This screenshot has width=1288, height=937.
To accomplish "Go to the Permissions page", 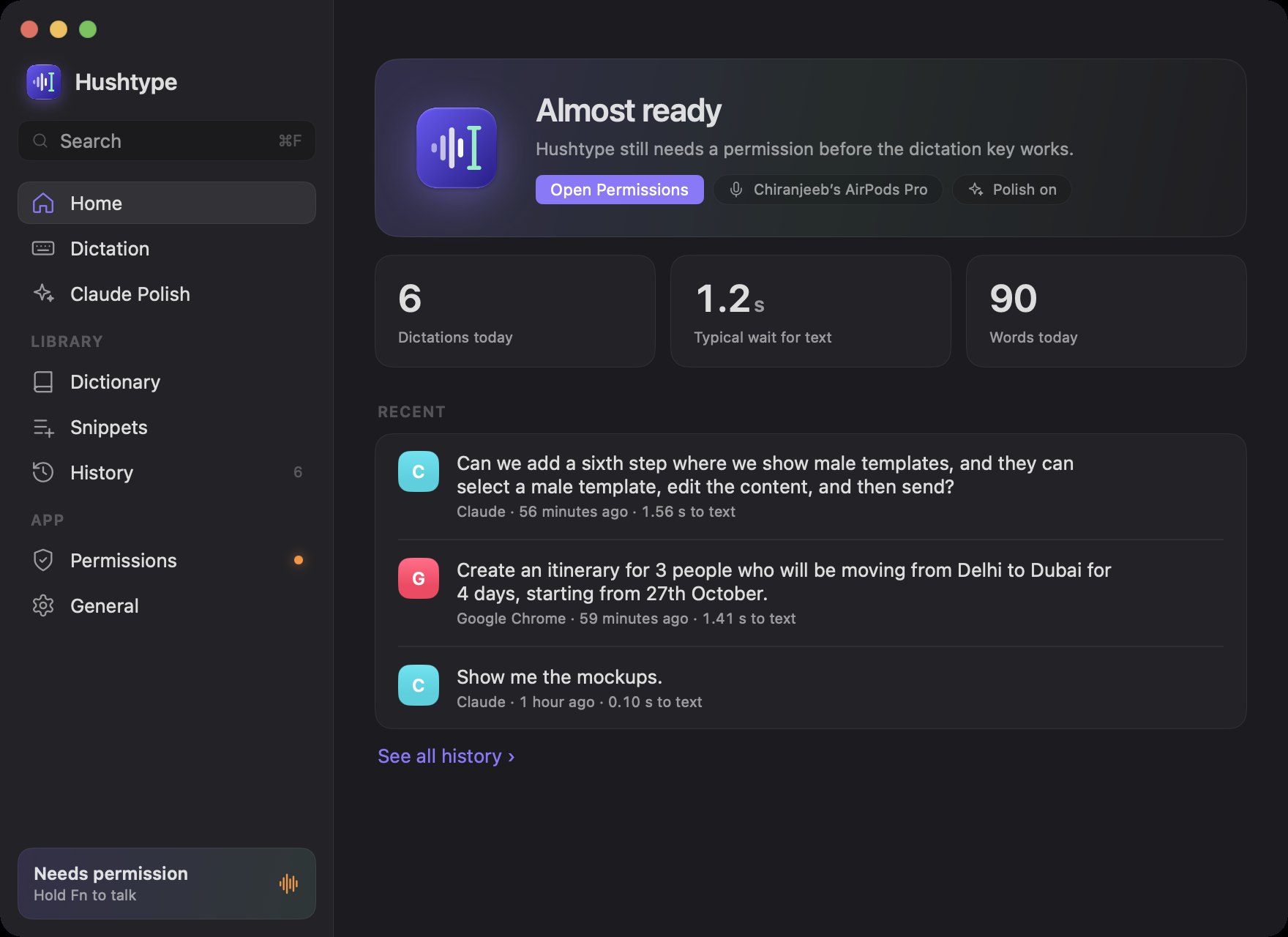I will pos(167,560).
